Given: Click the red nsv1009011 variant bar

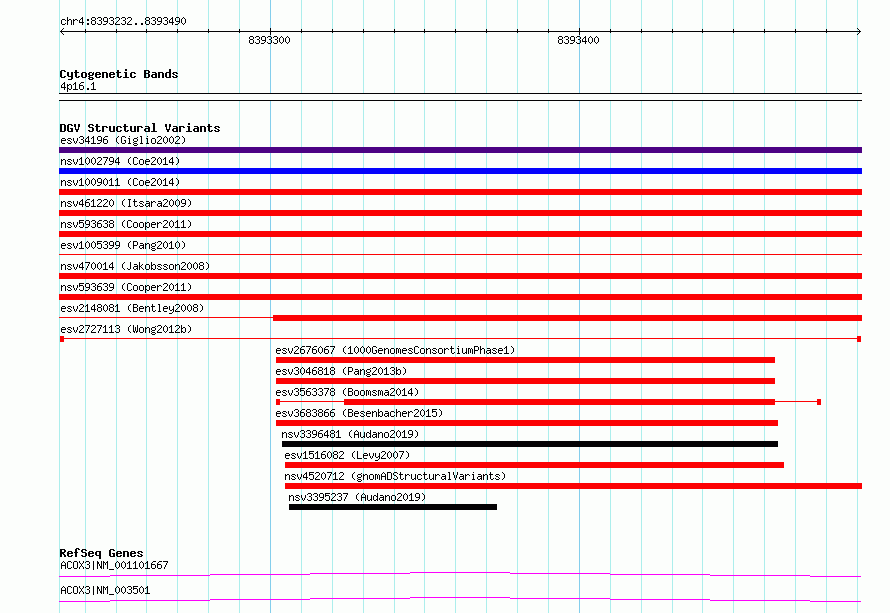Looking at the screenshot, I should 460,192.
